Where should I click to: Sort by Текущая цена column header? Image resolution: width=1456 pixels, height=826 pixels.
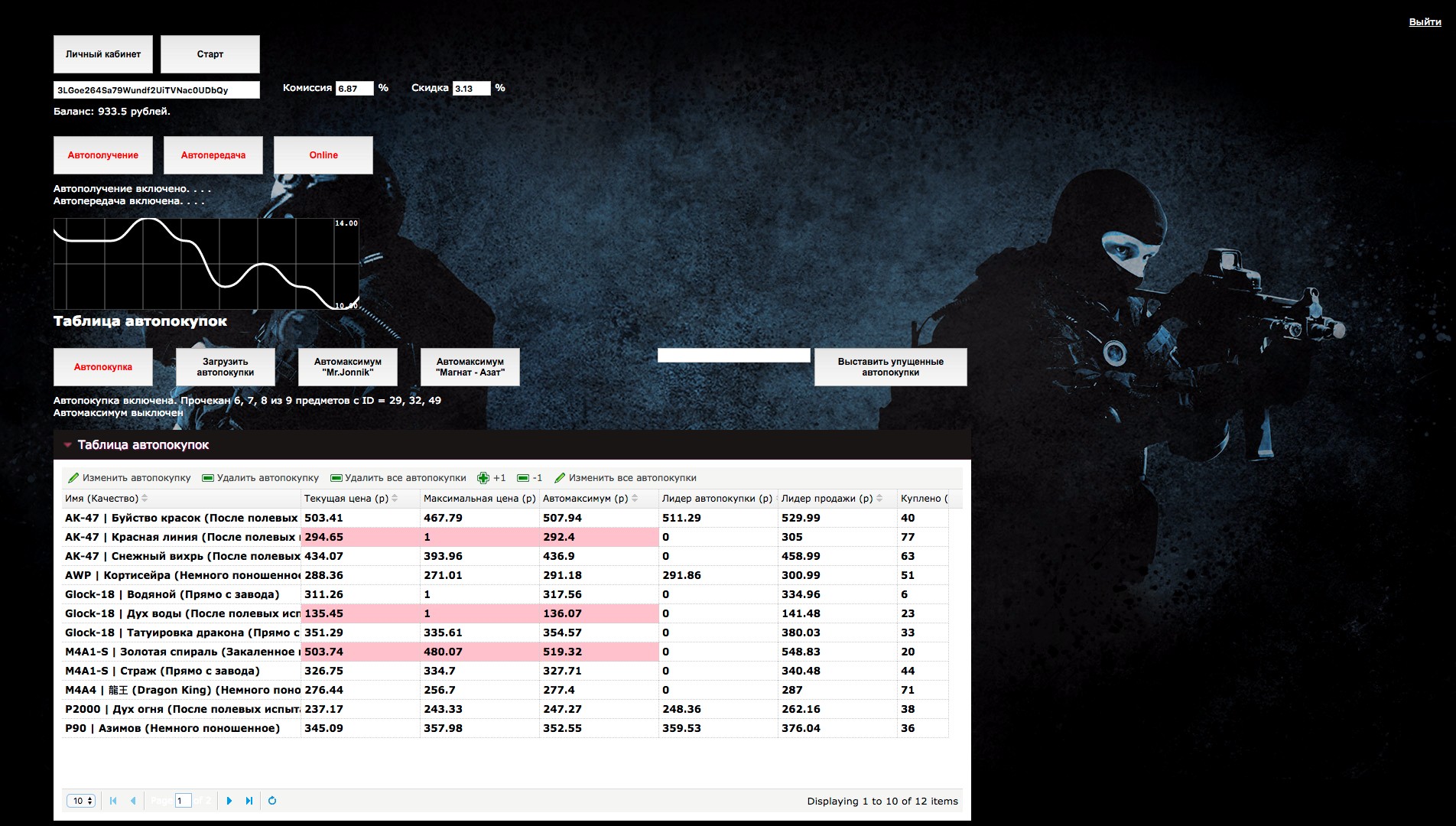point(346,499)
